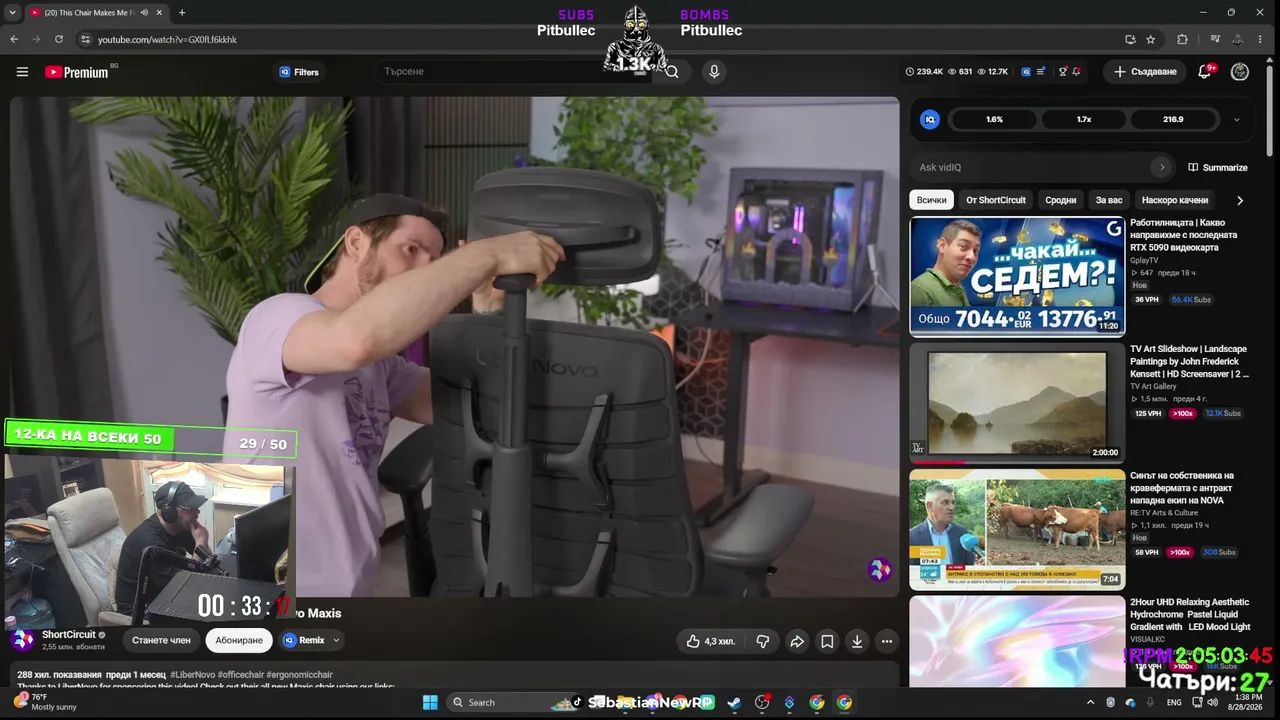
Task: Open the TV Art Gallery channel link
Action: click(x=1153, y=386)
